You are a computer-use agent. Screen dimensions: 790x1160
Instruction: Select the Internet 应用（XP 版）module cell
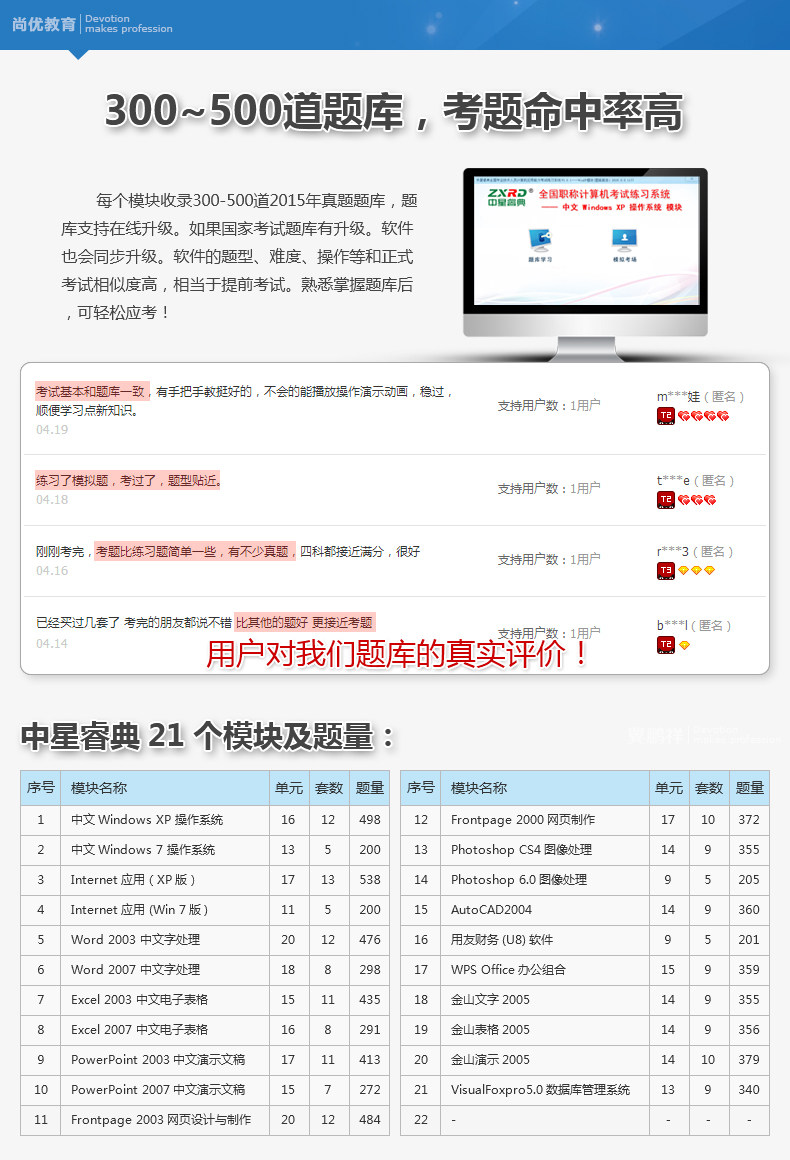coord(165,880)
